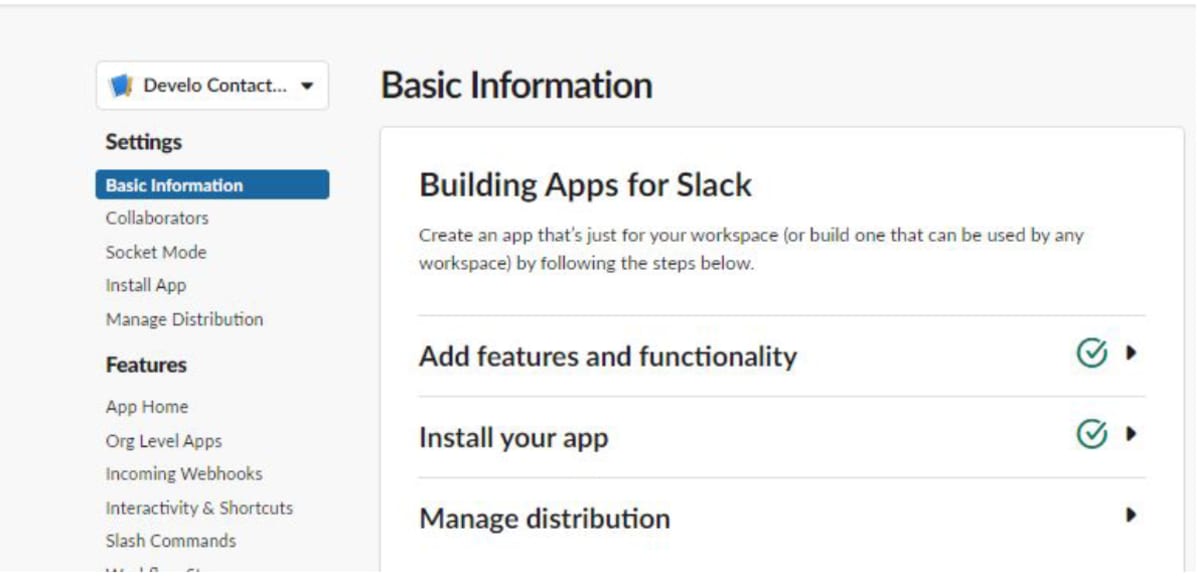Open the Org Level Apps page
This screenshot has width=1200, height=576.
click(163, 440)
